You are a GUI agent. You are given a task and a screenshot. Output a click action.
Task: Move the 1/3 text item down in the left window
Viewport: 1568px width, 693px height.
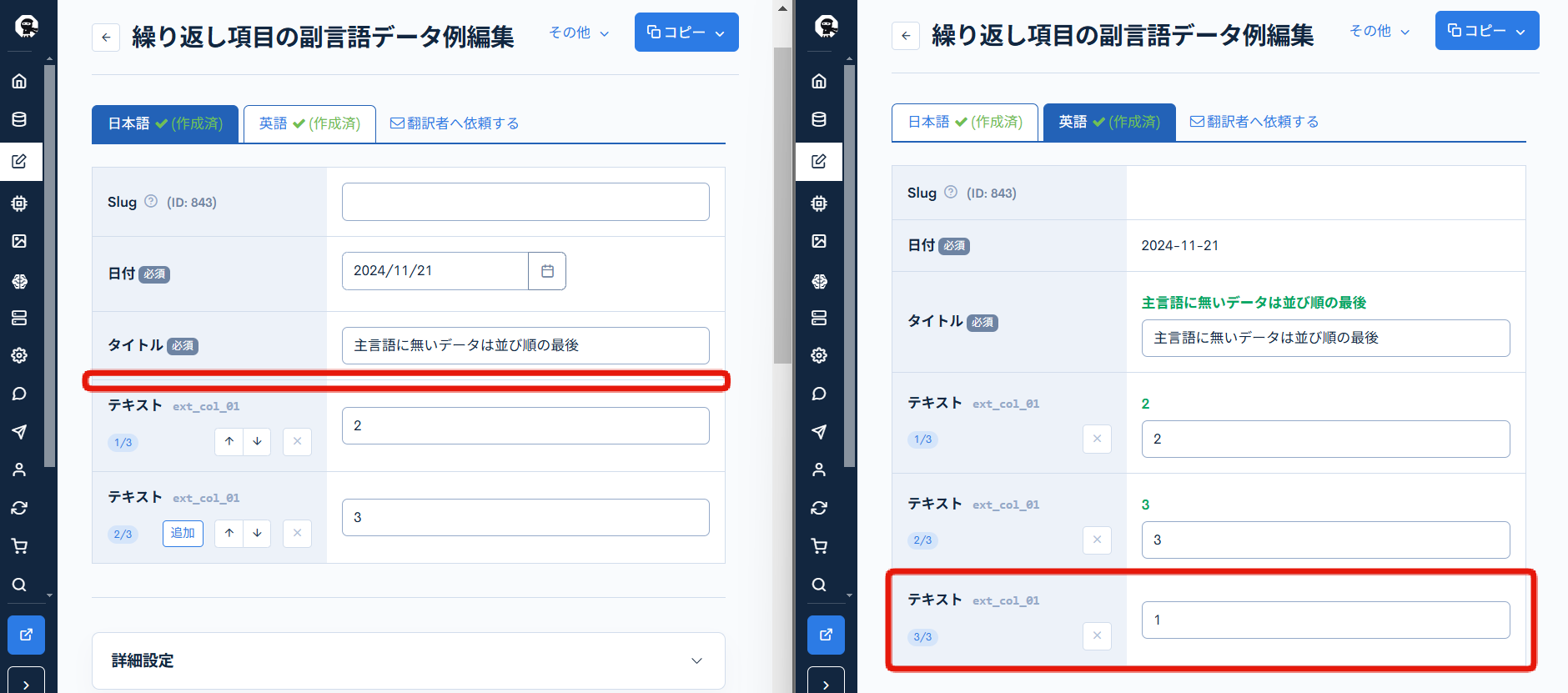coord(257,441)
